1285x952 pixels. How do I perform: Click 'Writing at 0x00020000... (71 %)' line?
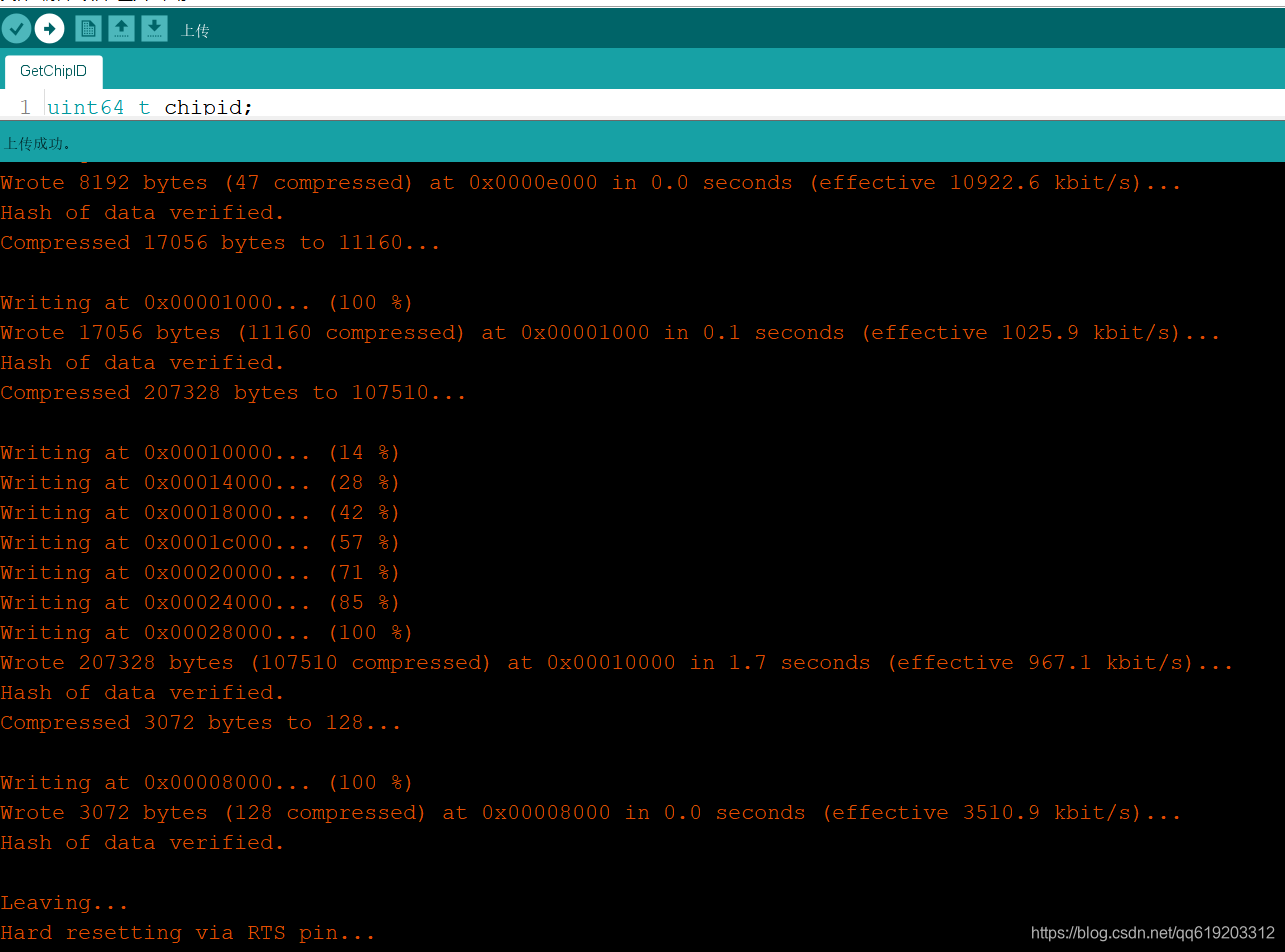pos(200,573)
